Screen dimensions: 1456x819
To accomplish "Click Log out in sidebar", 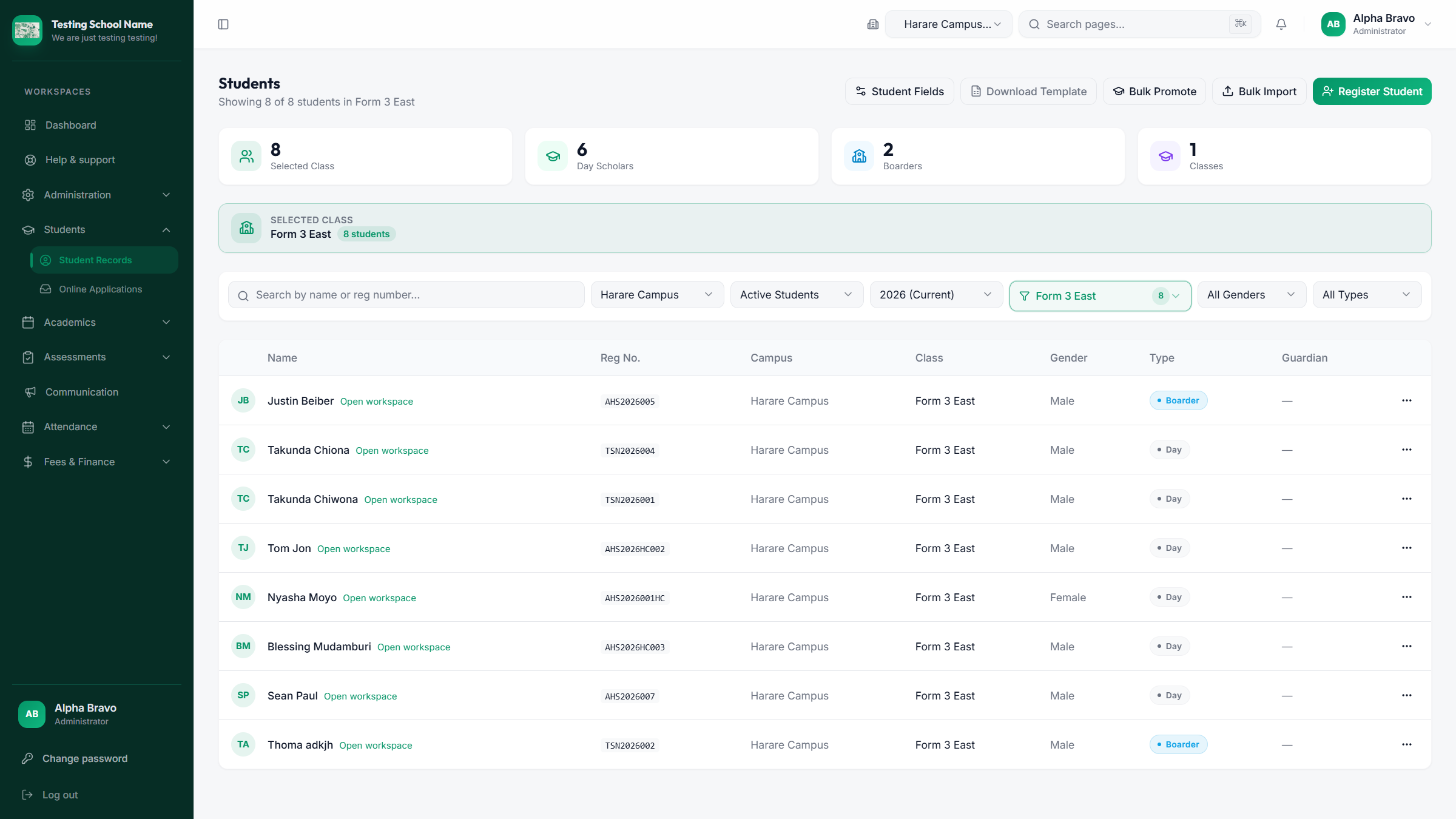I will (60, 795).
